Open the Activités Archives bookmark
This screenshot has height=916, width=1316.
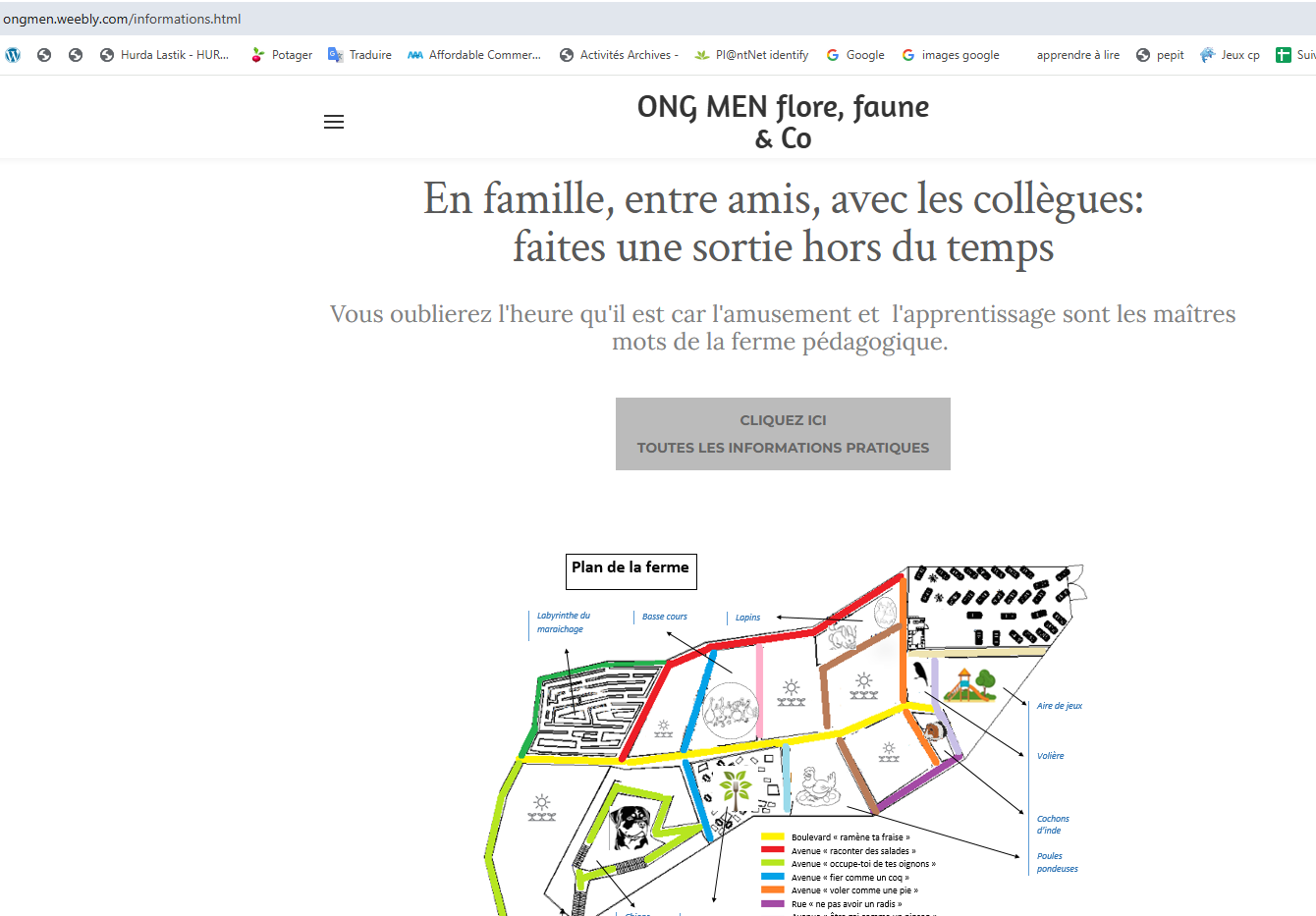pos(619,55)
